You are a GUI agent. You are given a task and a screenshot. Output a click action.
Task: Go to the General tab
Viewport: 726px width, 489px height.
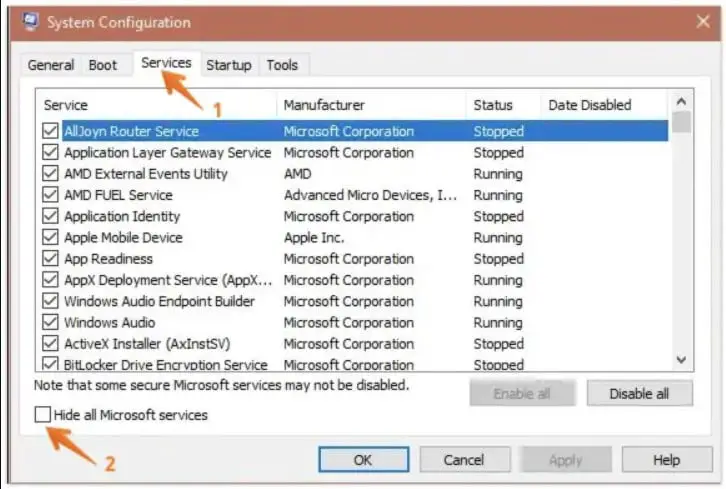[x=50, y=65]
